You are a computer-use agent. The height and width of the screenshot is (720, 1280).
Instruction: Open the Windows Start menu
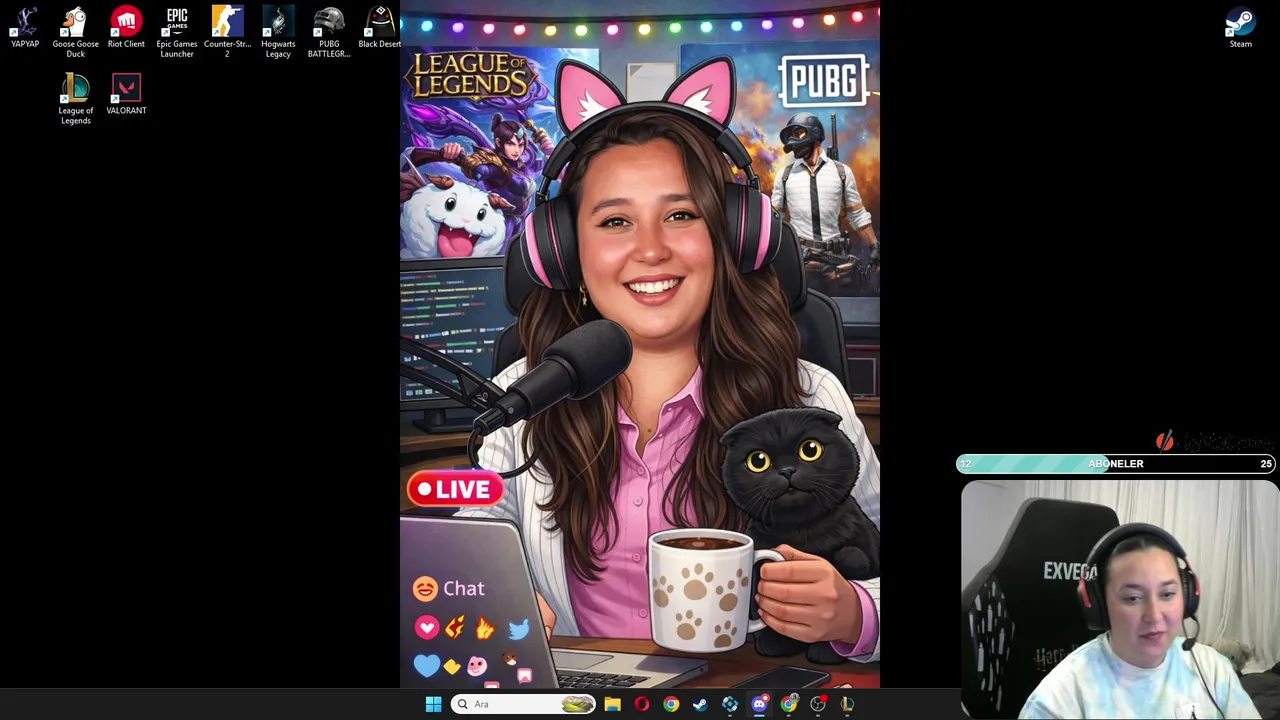tap(433, 704)
